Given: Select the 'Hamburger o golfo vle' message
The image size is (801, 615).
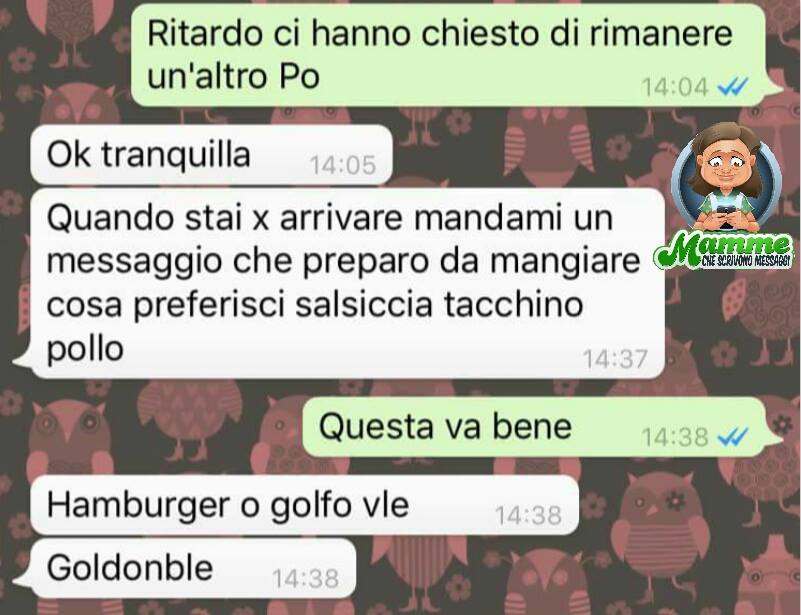Looking at the screenshot, I should tap(304, 505).
